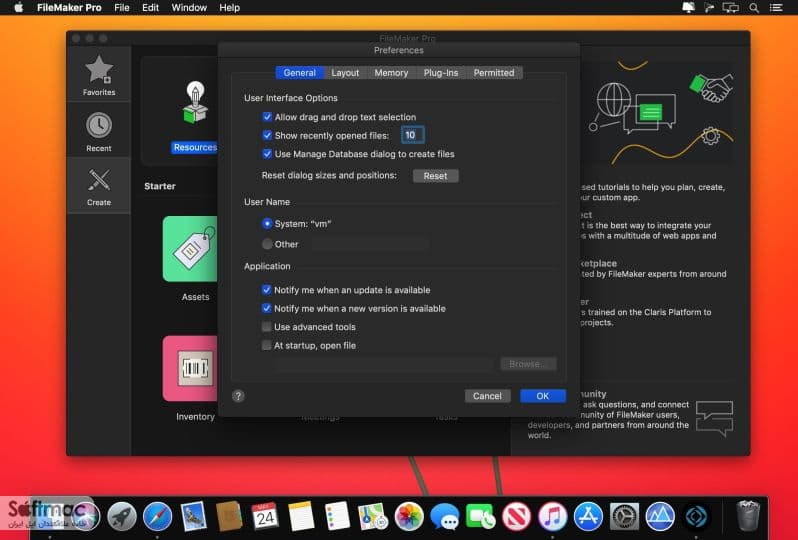
Task: Click the FileMaker Pro icon in Dock
Action: (x=696, y=516)
